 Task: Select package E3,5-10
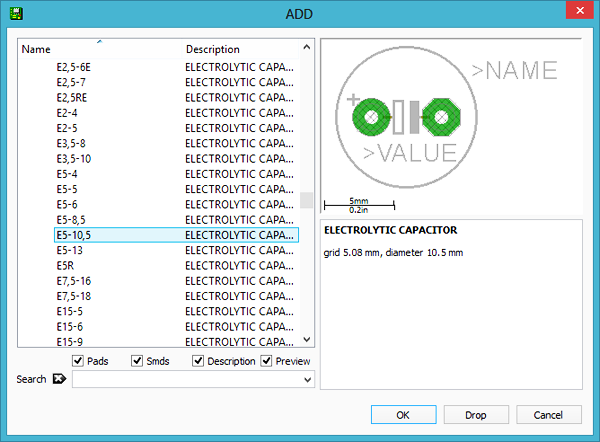pos(176,158)
